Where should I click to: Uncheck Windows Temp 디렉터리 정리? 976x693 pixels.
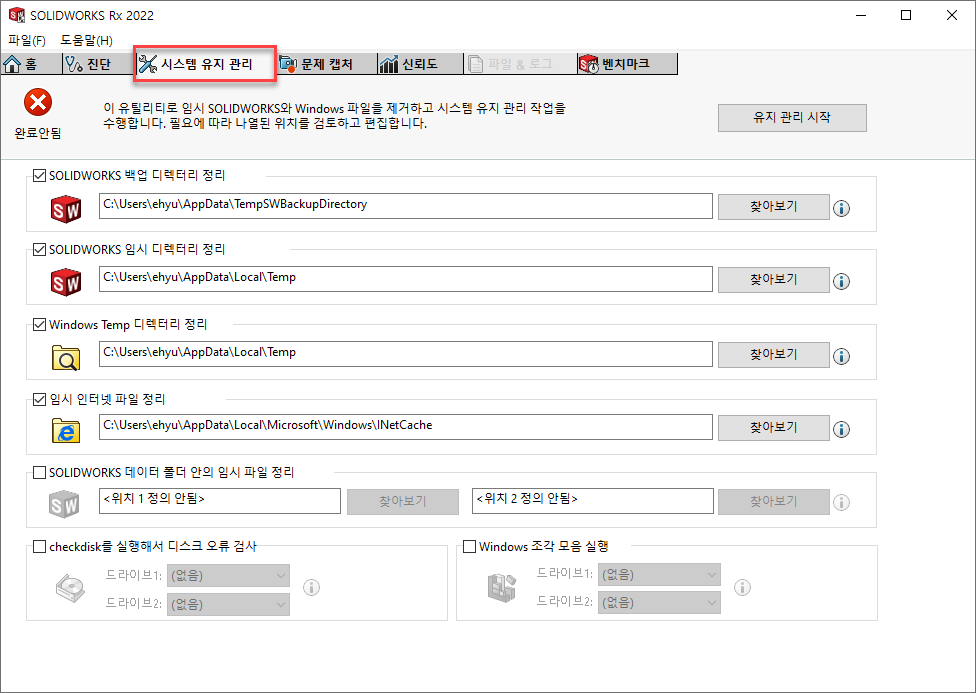point(39,324)
